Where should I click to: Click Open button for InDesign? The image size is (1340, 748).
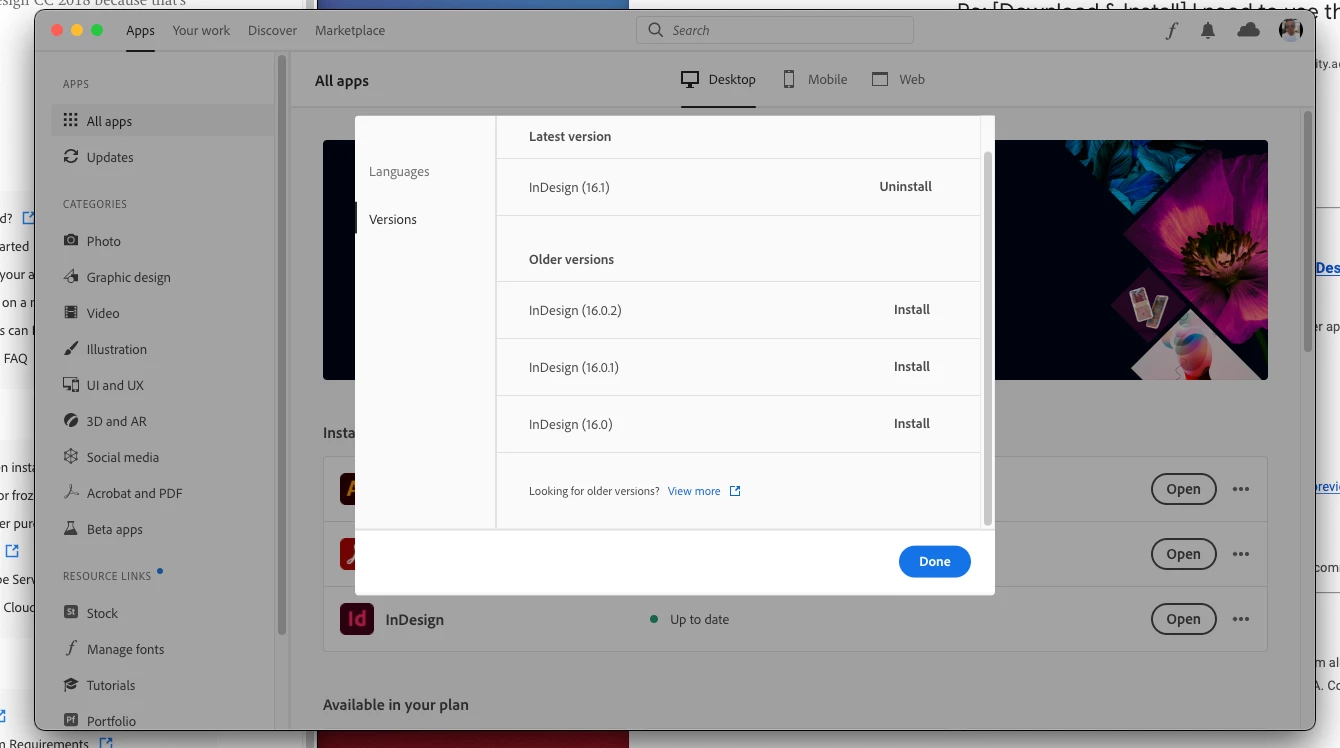[1183, 619]
